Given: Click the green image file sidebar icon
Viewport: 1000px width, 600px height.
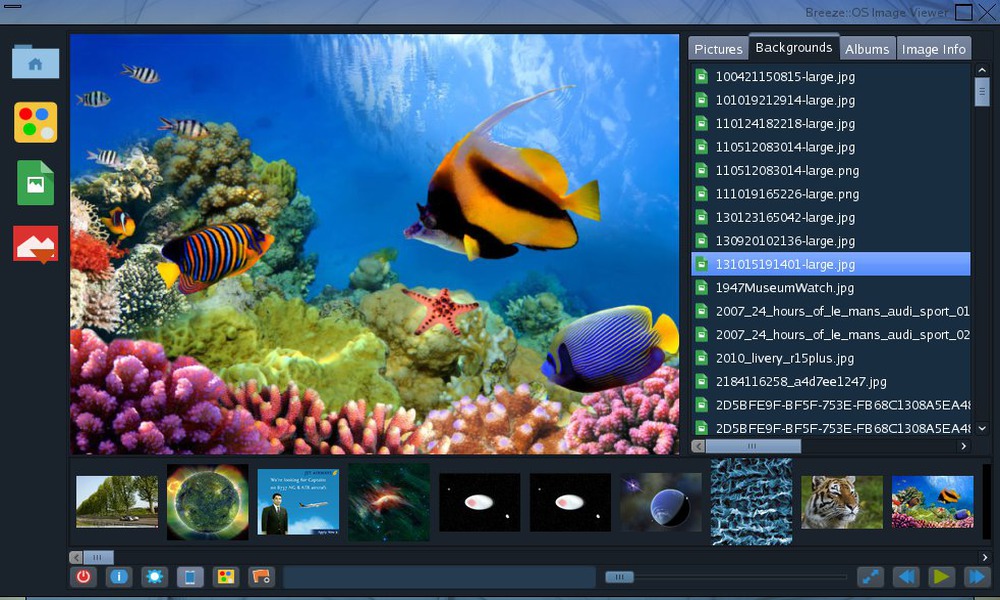Looking at the screenshot, I should click(x=36, y=183).
